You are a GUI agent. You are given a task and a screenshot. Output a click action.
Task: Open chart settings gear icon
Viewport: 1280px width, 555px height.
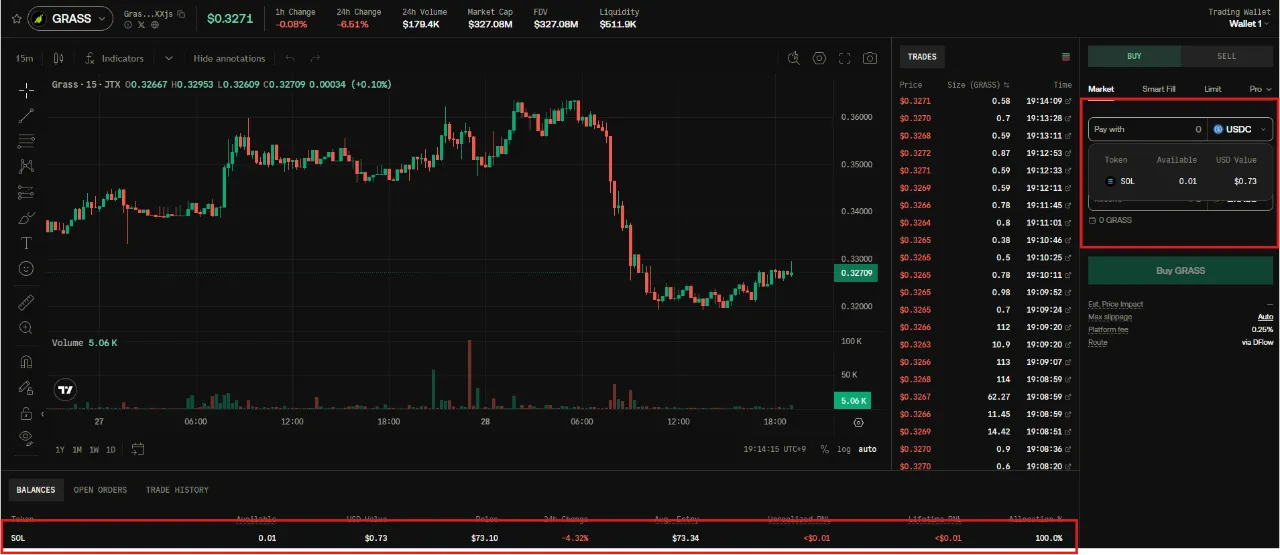[x=820, y=58]
